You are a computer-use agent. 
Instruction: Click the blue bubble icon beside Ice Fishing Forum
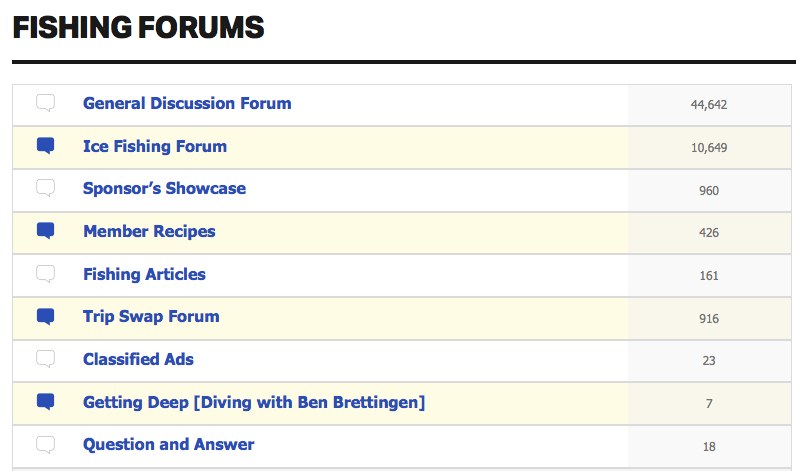(x=45, y=146)
